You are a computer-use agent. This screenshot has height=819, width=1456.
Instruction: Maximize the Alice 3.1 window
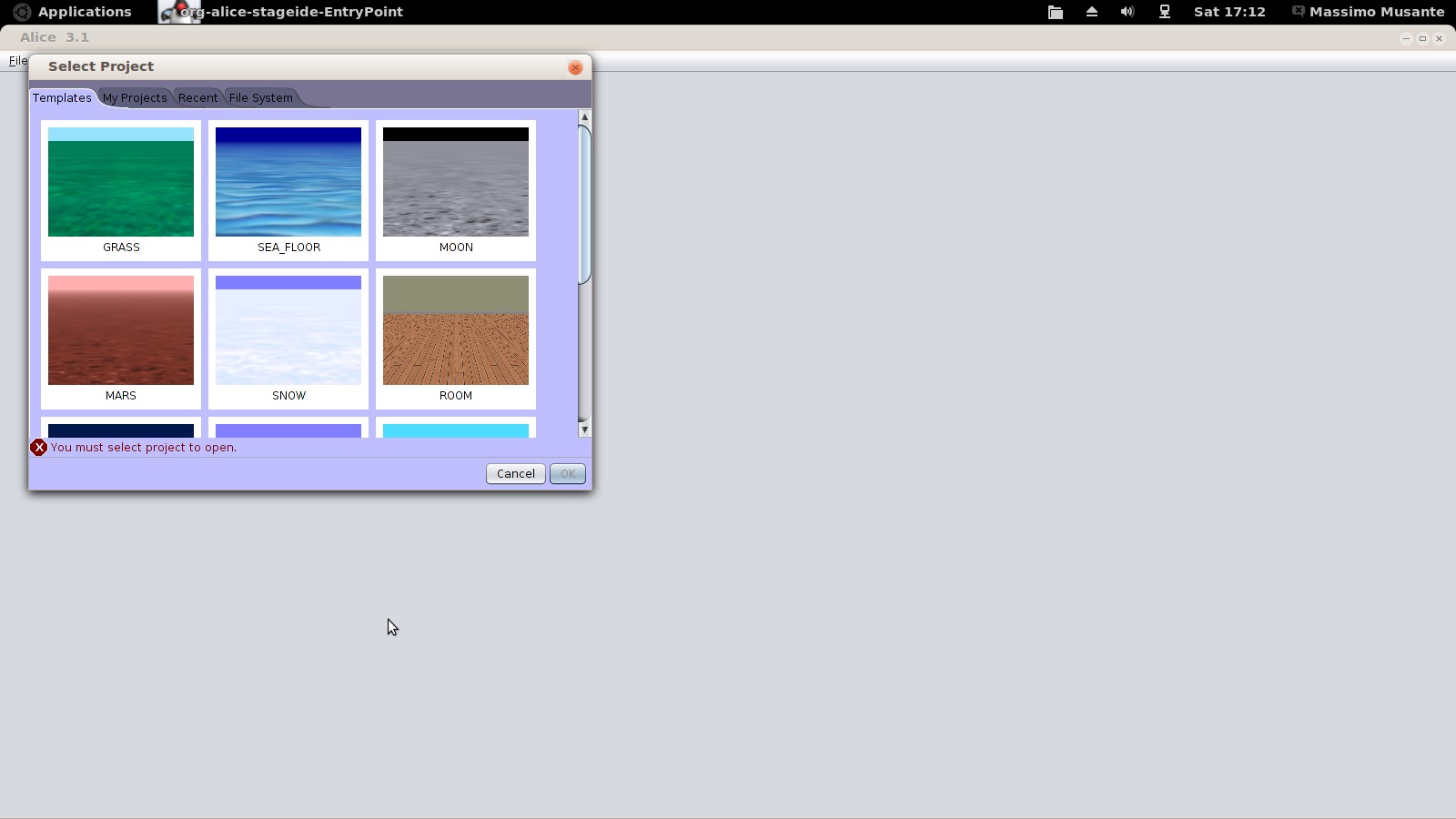[x=1422, y=38]
